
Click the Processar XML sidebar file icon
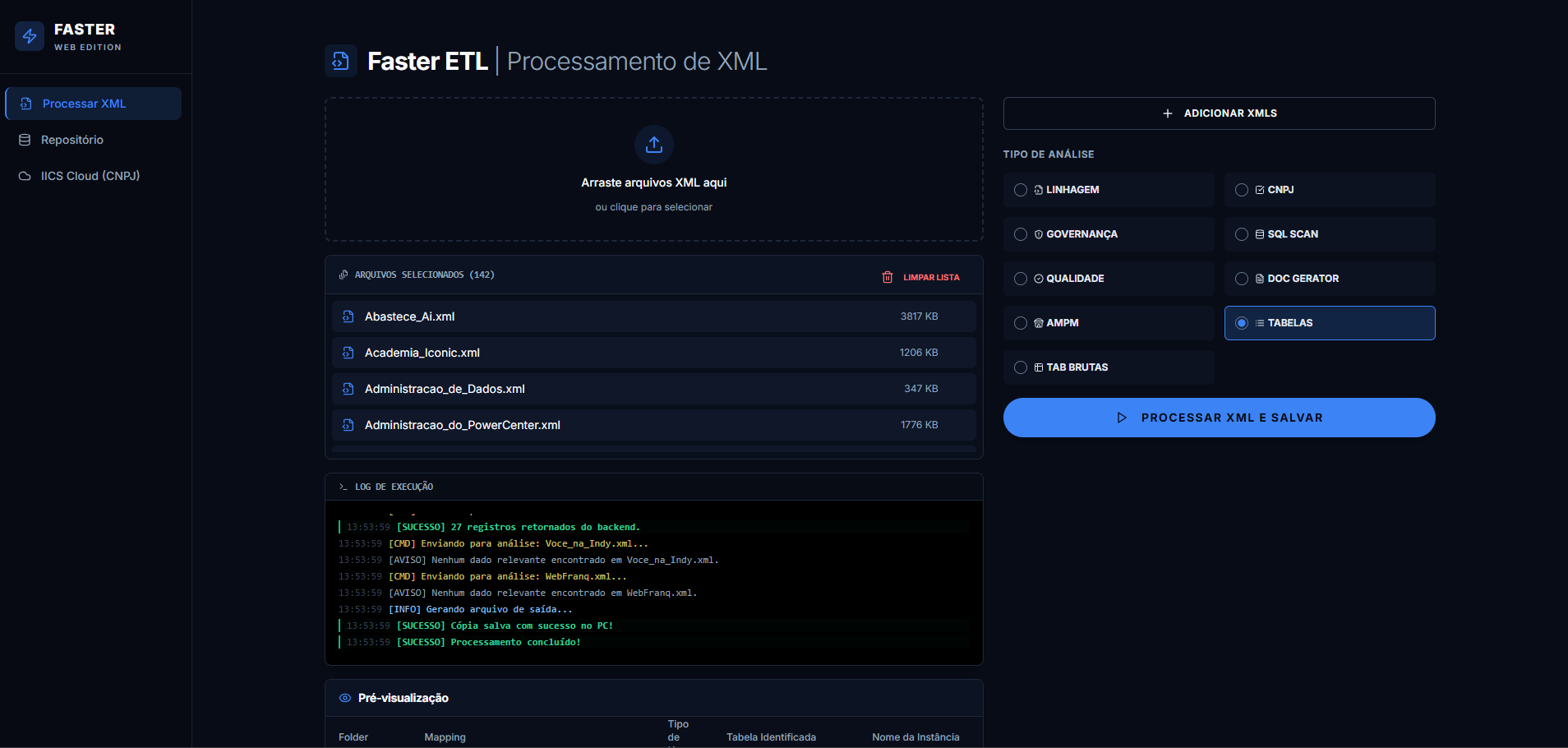25,104
